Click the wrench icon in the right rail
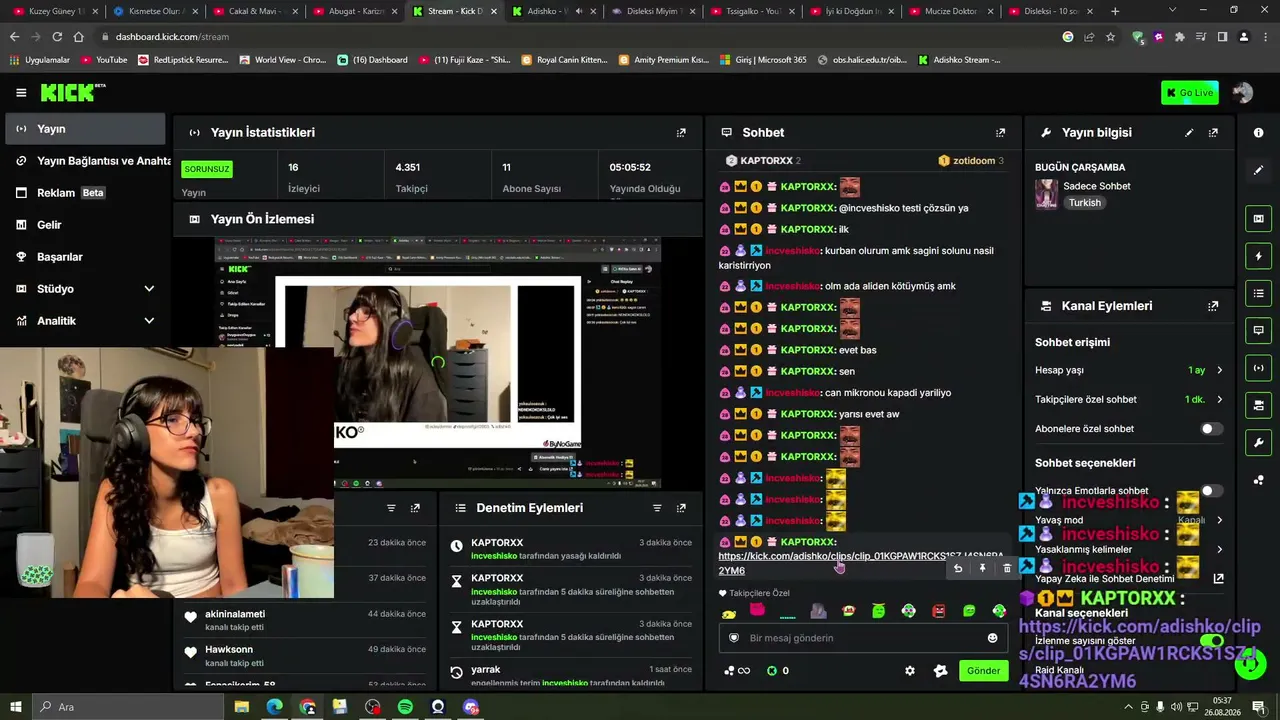The image size is (1280, 720). [1258, 442]
